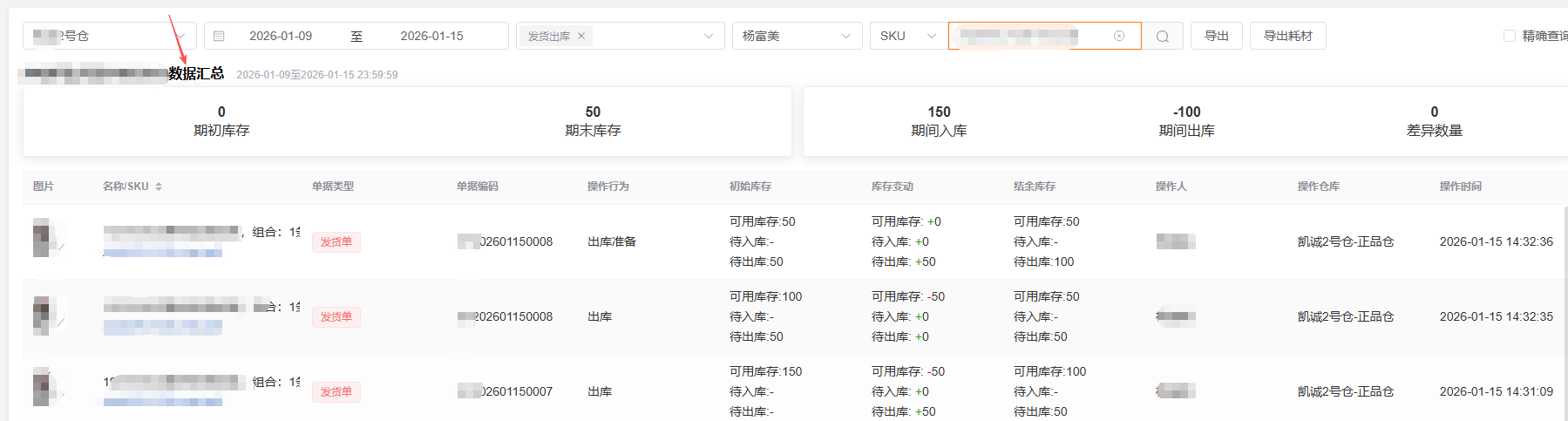Image resolution: width=1568 pixels, height=421 pixels.
Task: Enable the 精确查询 checkbox
Action: click(1510, 36)
